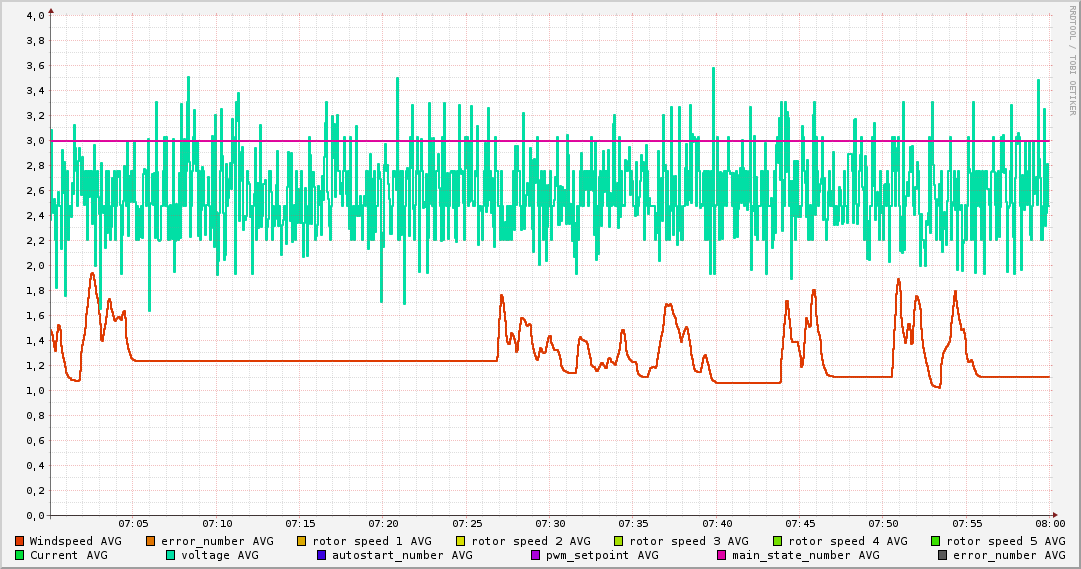Click the dark gray error_number AVG swatch
1081x569 pixels.
(943, 555)
